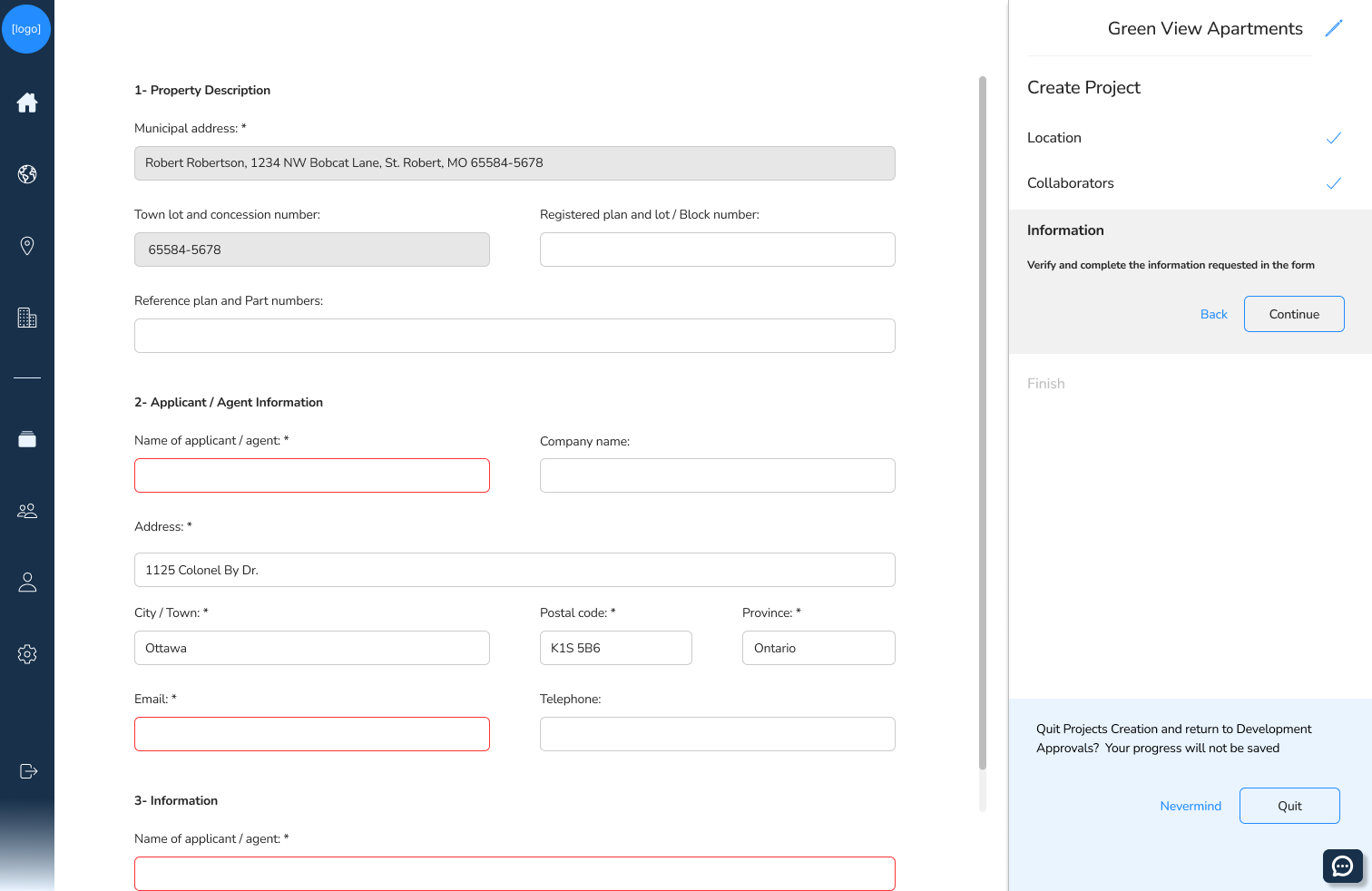
Task: Select the Information step
Action: (1065, 230)
